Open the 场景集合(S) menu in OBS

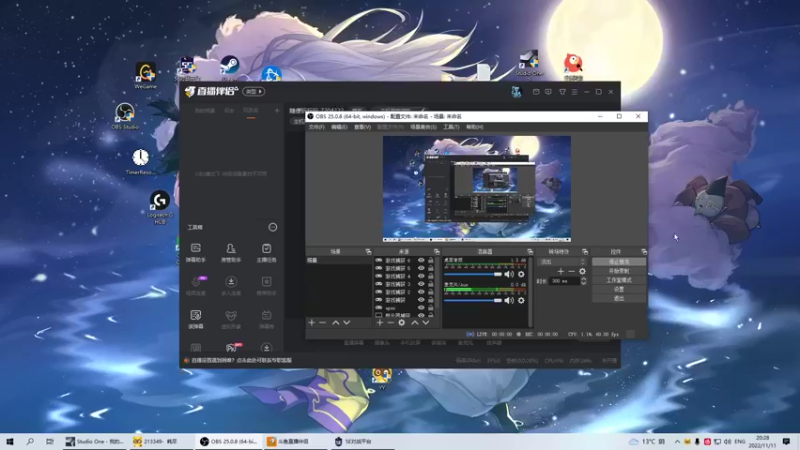click(x=423, y=127)
